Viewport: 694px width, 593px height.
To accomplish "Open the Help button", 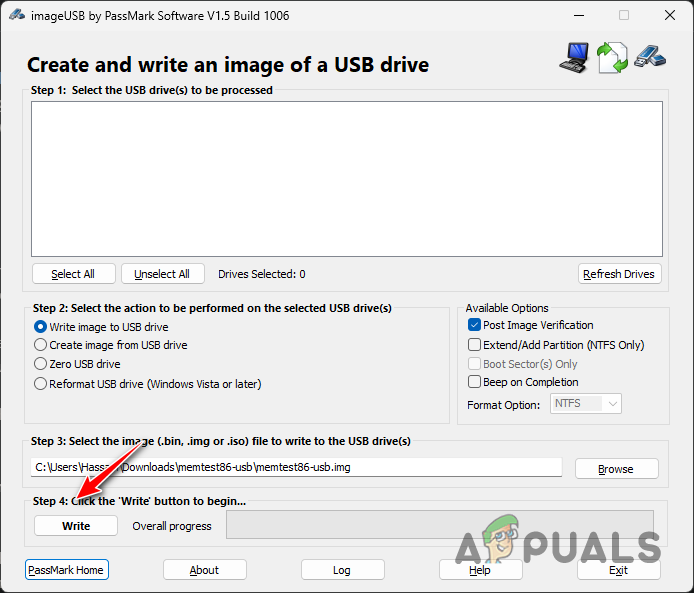I will (x=480, y=570).
